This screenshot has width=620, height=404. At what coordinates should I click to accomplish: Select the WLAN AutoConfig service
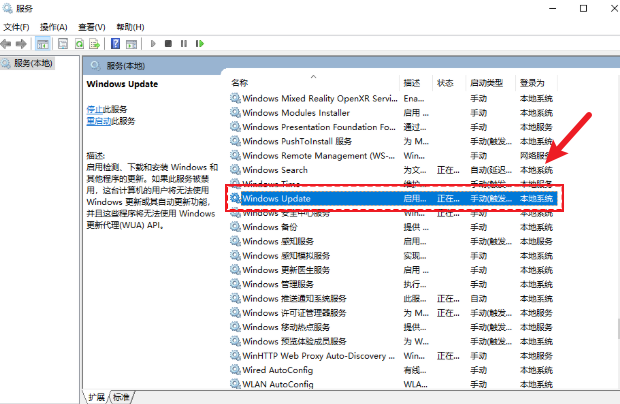click(394, 384)
